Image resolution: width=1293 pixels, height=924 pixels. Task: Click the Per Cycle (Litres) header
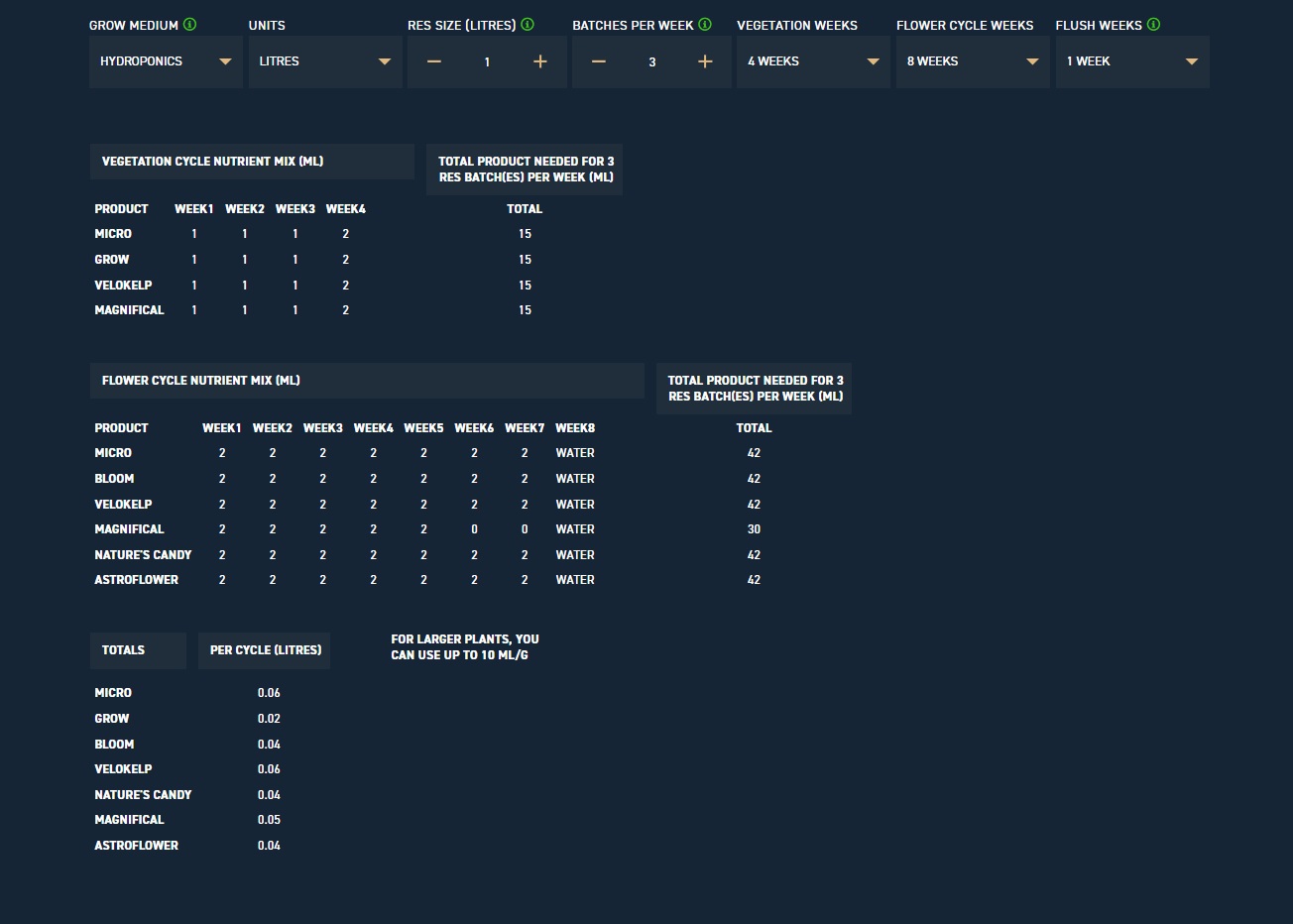click(265, 650)
